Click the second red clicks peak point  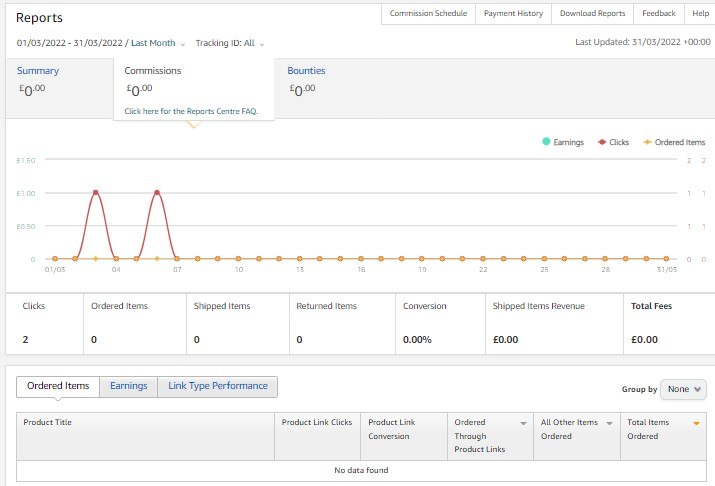[x=157, y=193]
